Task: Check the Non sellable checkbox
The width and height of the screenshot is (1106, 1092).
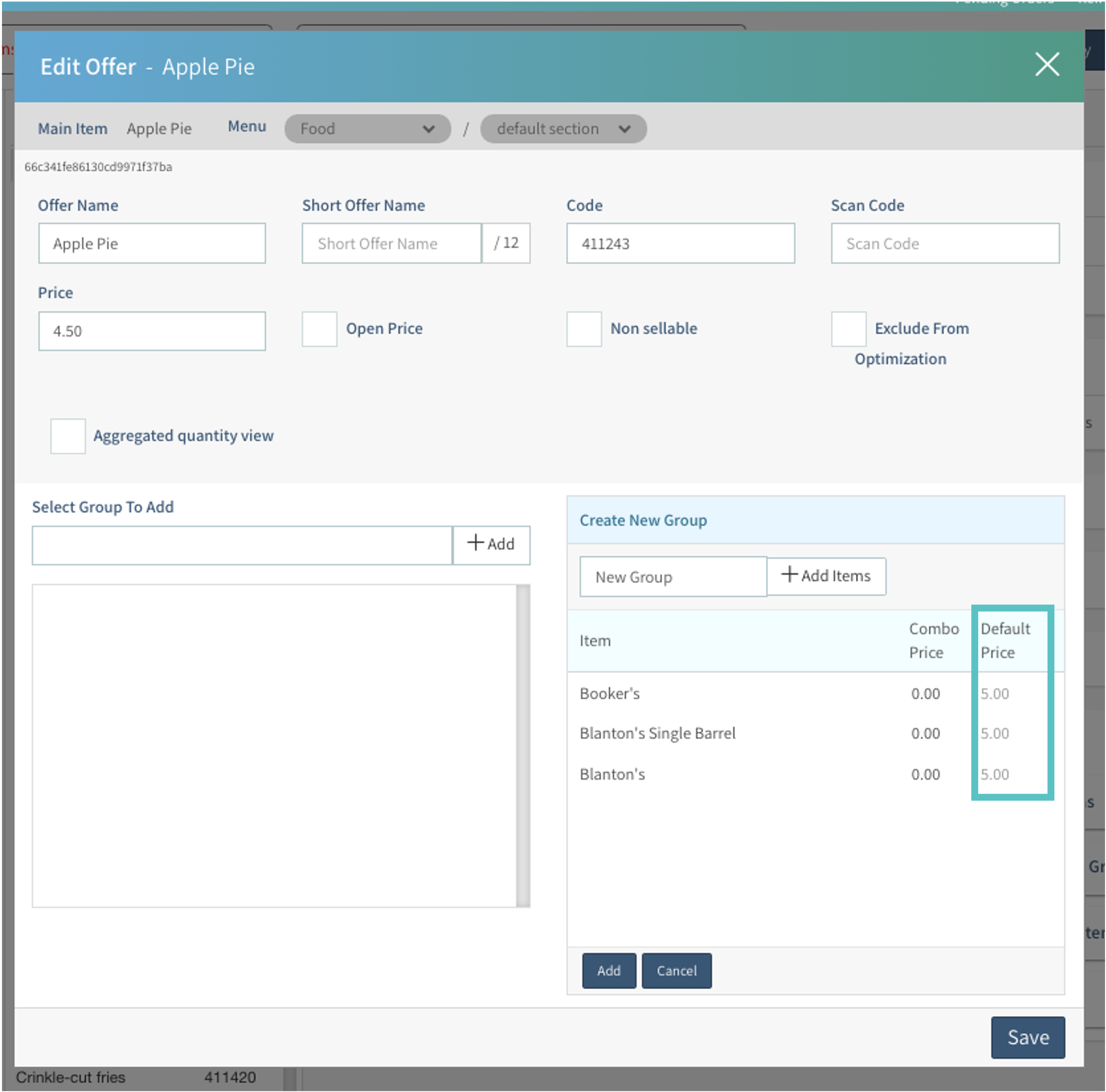Action: point(583,329)
